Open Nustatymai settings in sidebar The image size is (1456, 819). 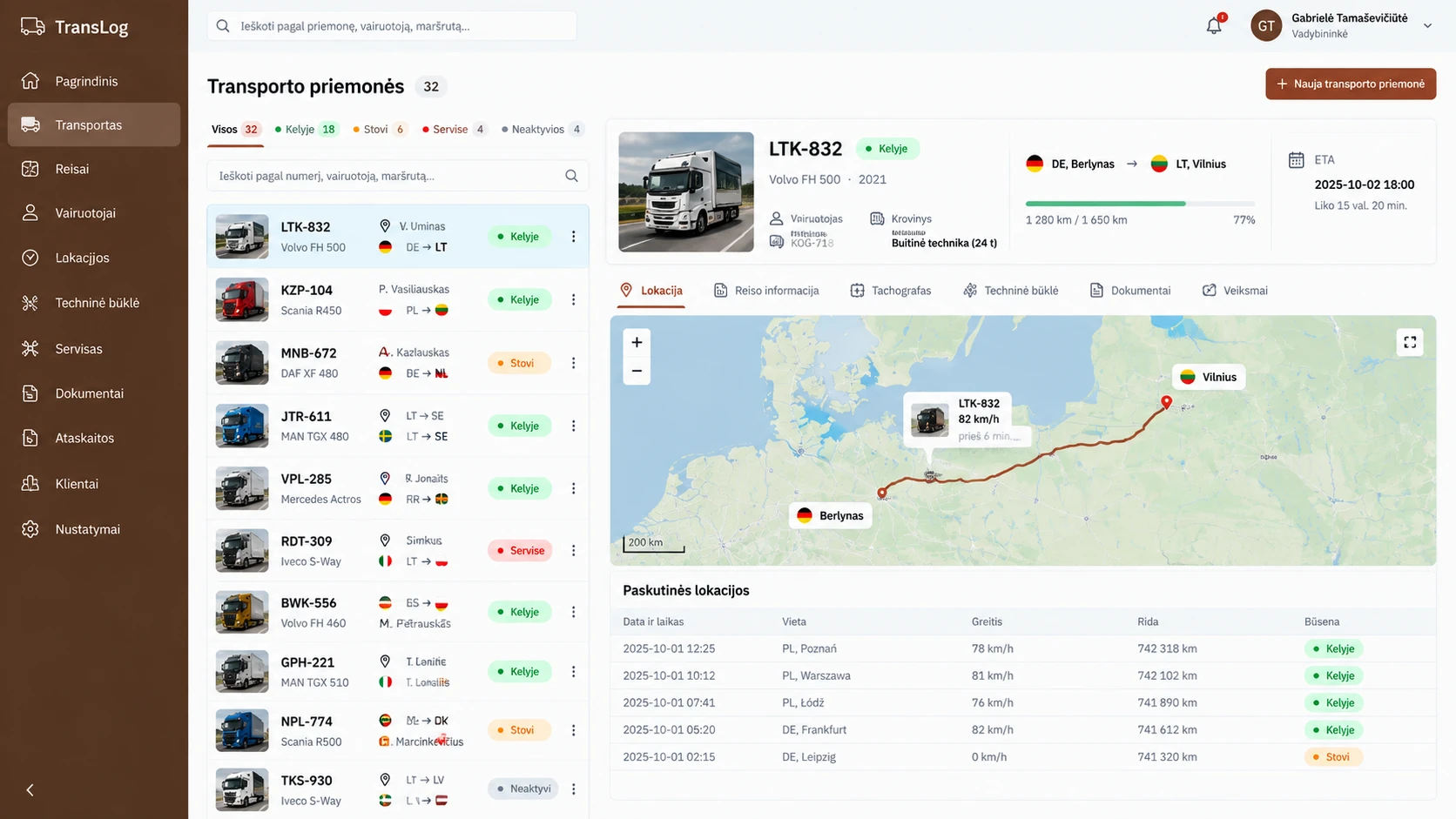coord(94,529)
